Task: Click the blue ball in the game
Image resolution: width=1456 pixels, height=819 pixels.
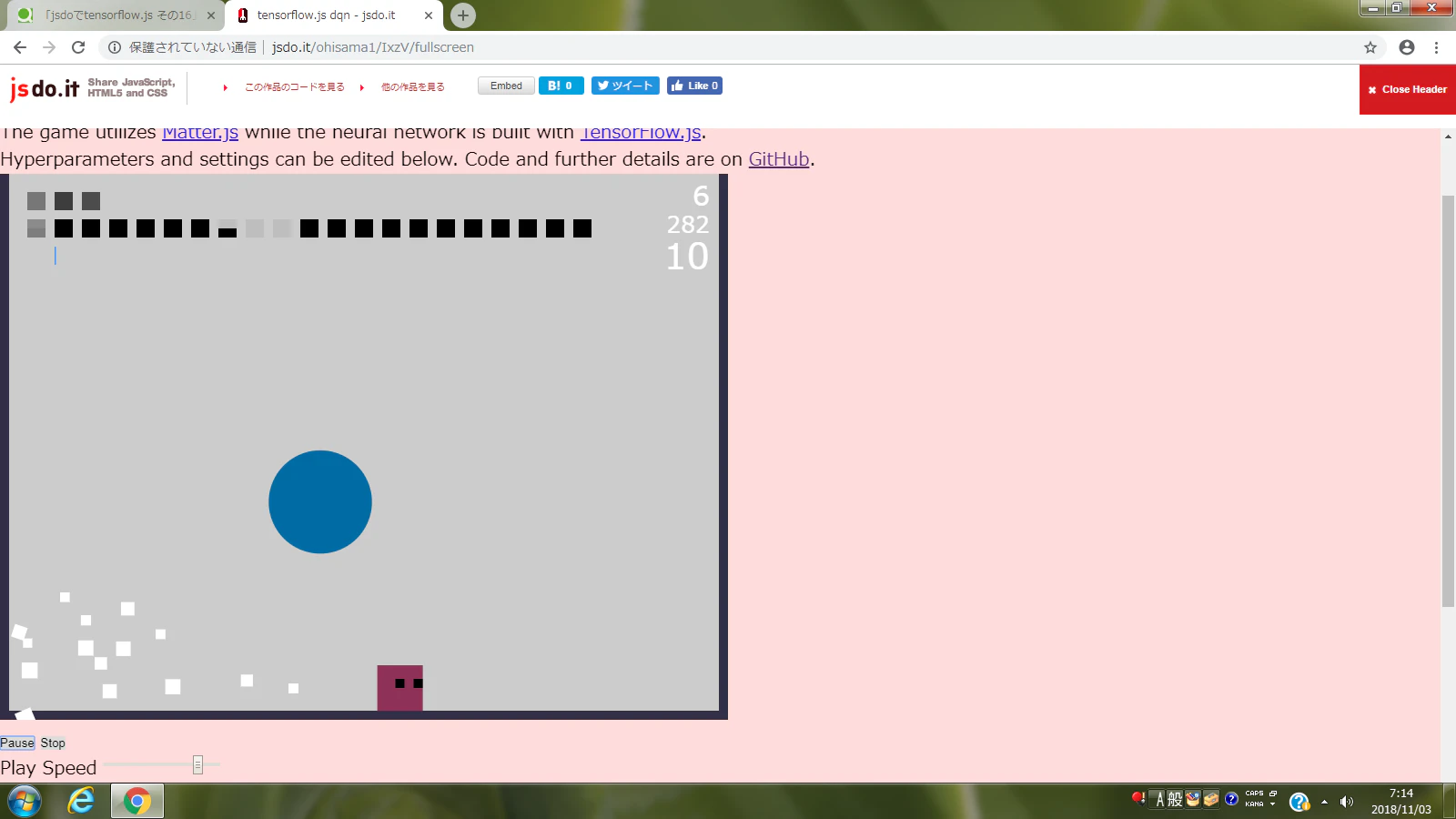Action: (320, 501)
